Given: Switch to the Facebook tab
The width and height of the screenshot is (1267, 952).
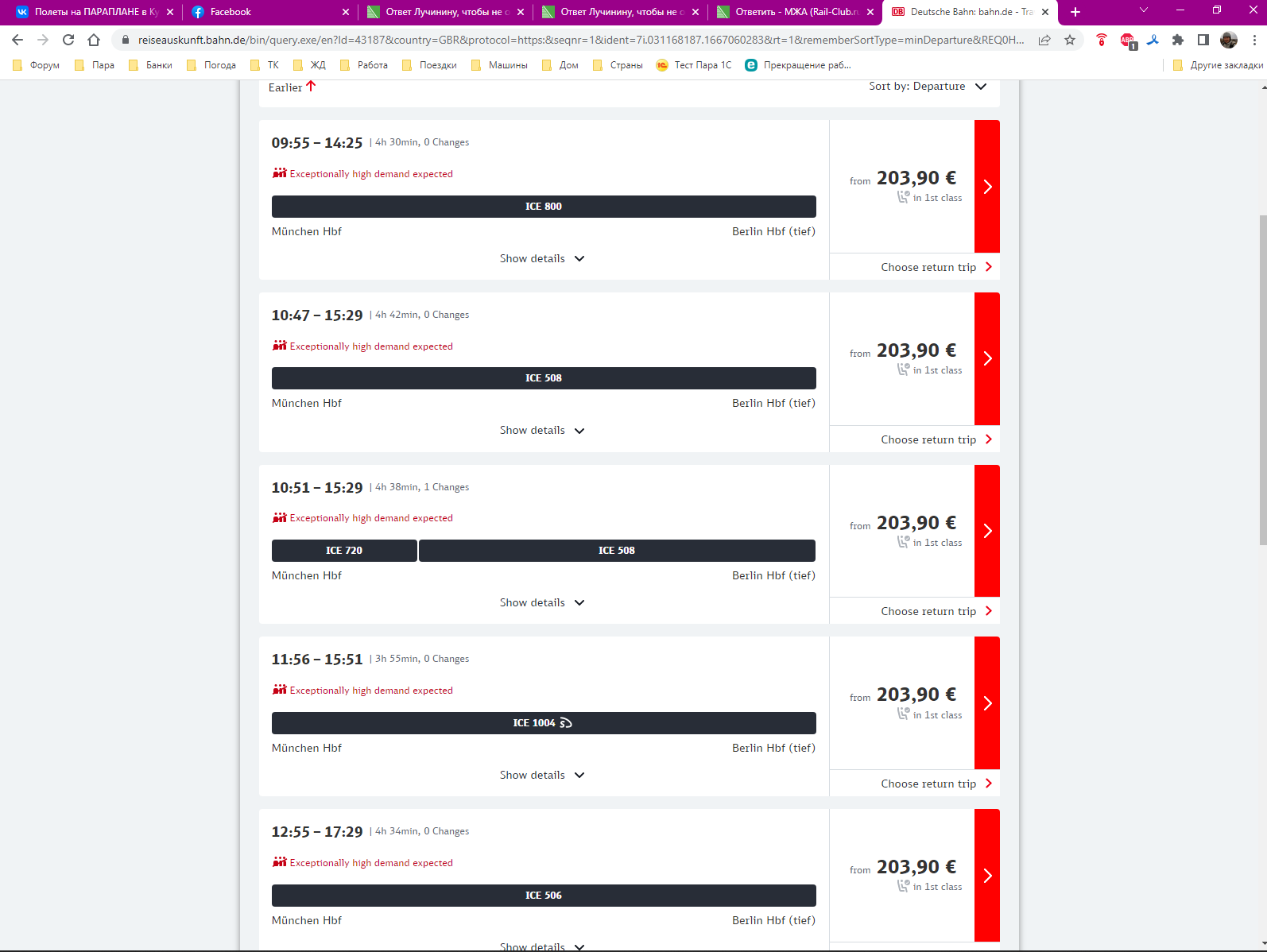Looking at the screenshot, I should click(268, 12).
